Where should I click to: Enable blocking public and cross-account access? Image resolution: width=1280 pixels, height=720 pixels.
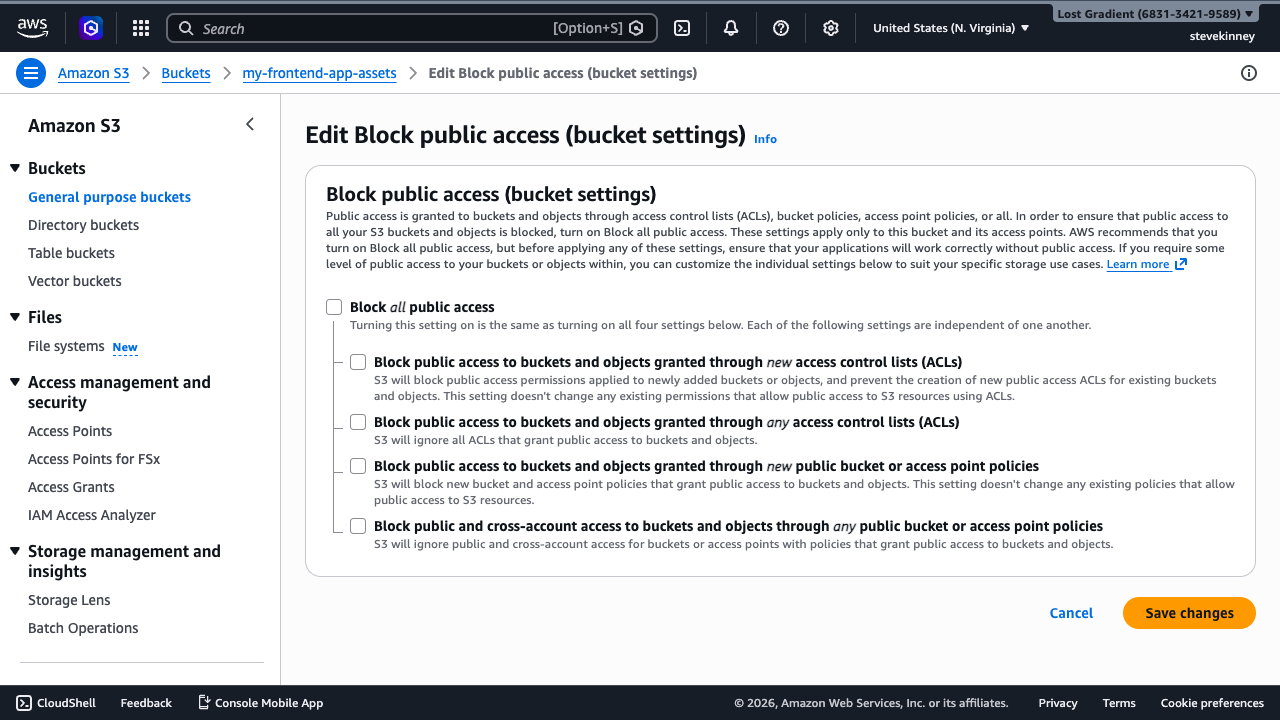click(x=358, y=526)
